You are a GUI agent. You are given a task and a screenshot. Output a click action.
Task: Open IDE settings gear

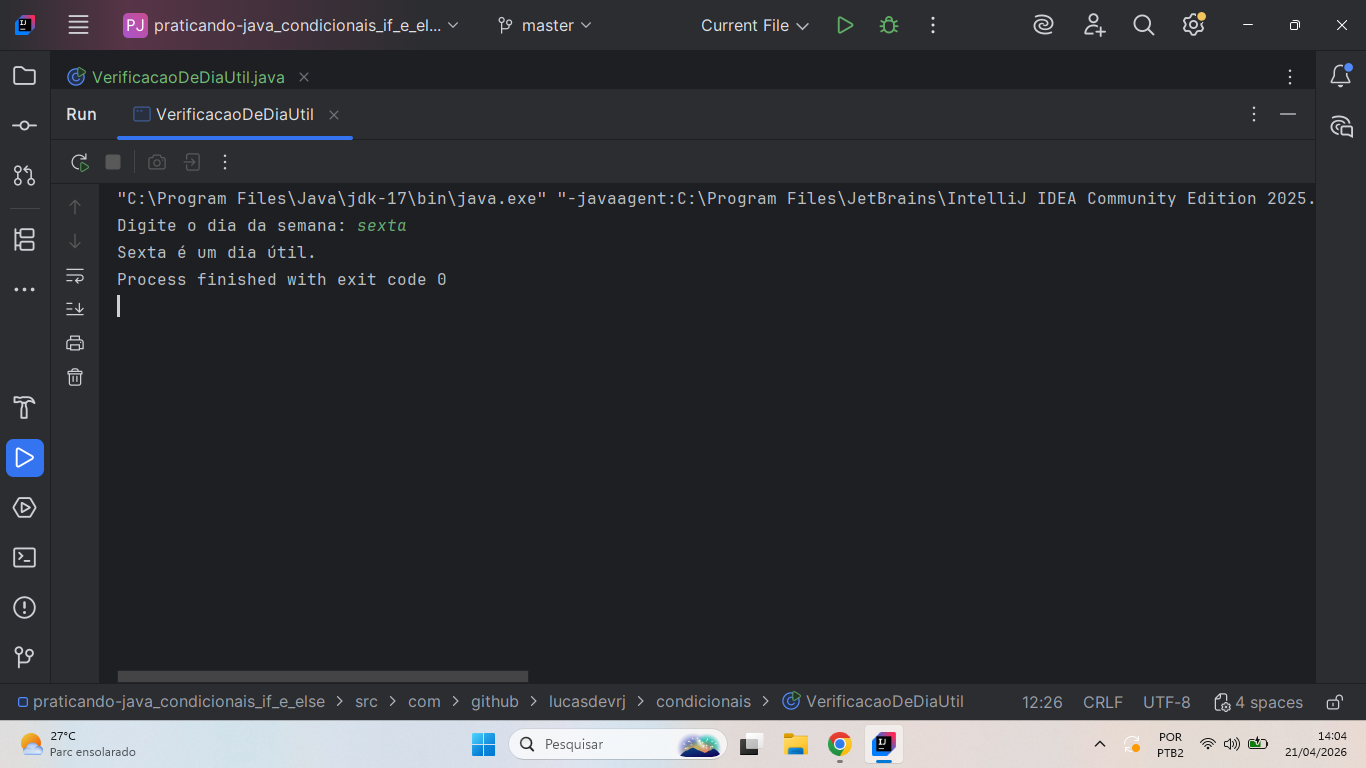tap(1193, 25)
